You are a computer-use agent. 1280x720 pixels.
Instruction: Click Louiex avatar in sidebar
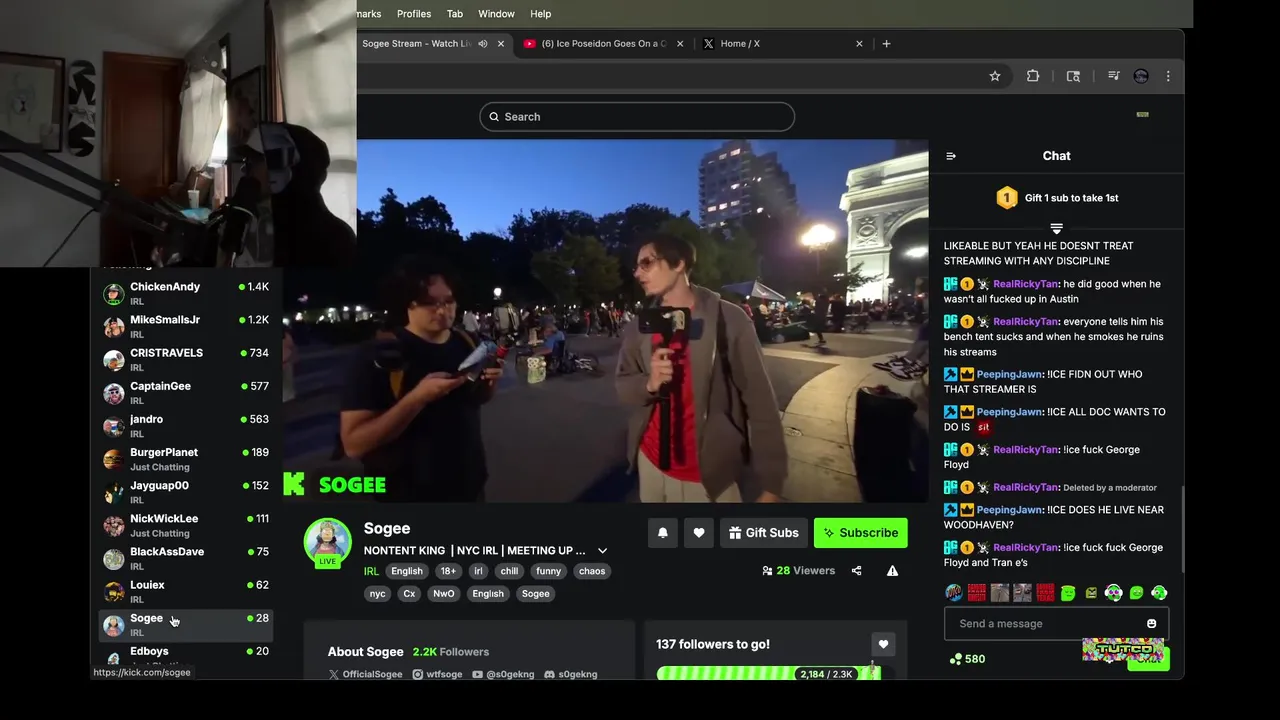(x=114, y=592)
